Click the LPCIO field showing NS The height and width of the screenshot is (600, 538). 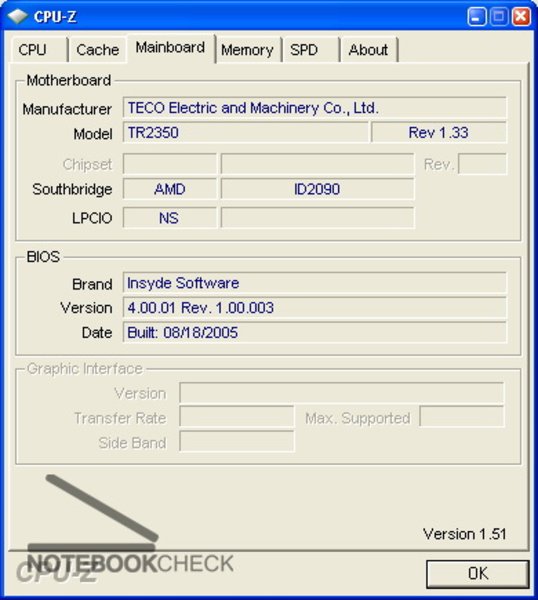tap(170, 218)
